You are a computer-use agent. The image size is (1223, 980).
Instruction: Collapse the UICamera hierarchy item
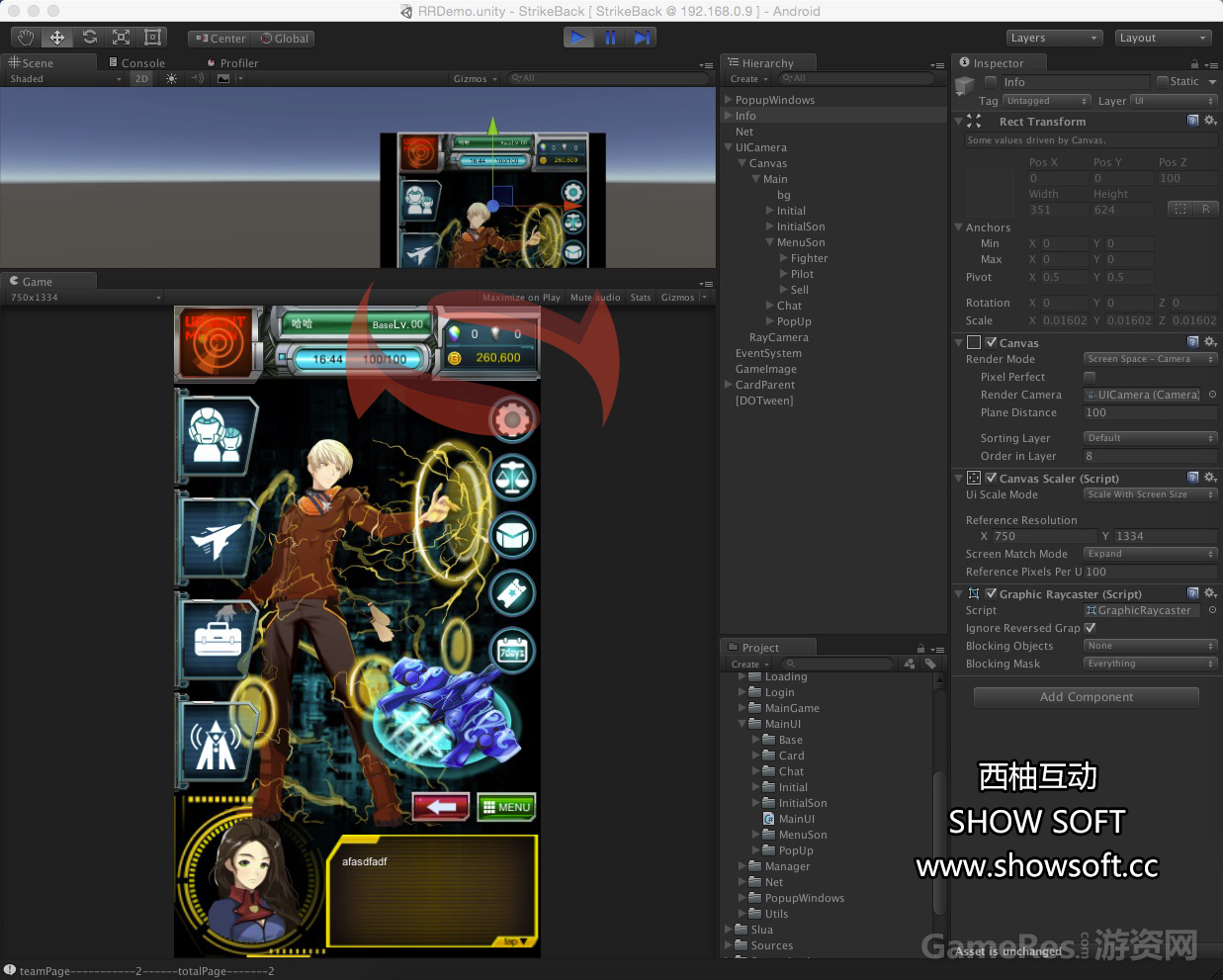[728, 147]
